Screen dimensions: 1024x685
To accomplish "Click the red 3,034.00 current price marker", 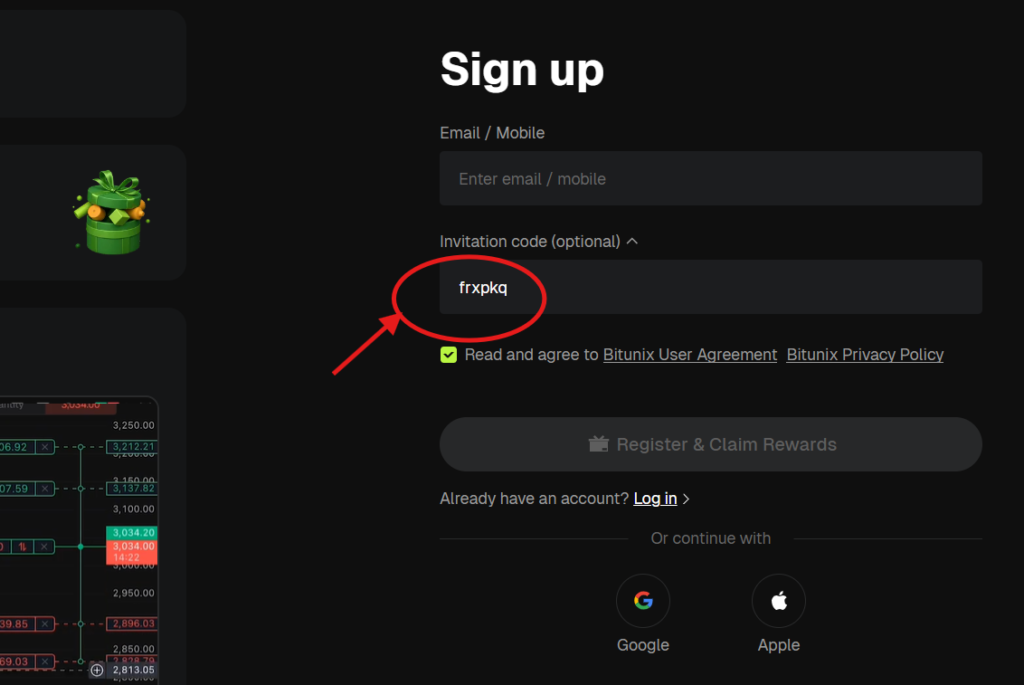I will (x=133, y=547).
